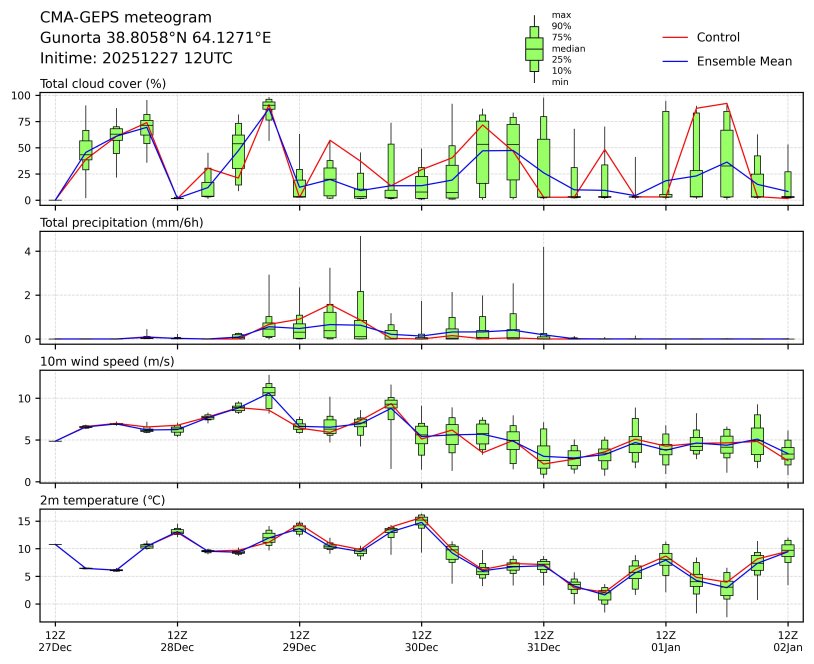Click the CMA-GEPS meteogram title
The height and width of the screenshot is (664, 814).
click(125, 17)
